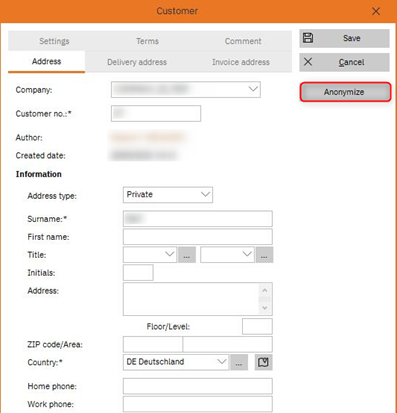397x413 pixels.
Task: Click the floppy disk Save icon
Action: pyautogui.click(x=308, y=38)
